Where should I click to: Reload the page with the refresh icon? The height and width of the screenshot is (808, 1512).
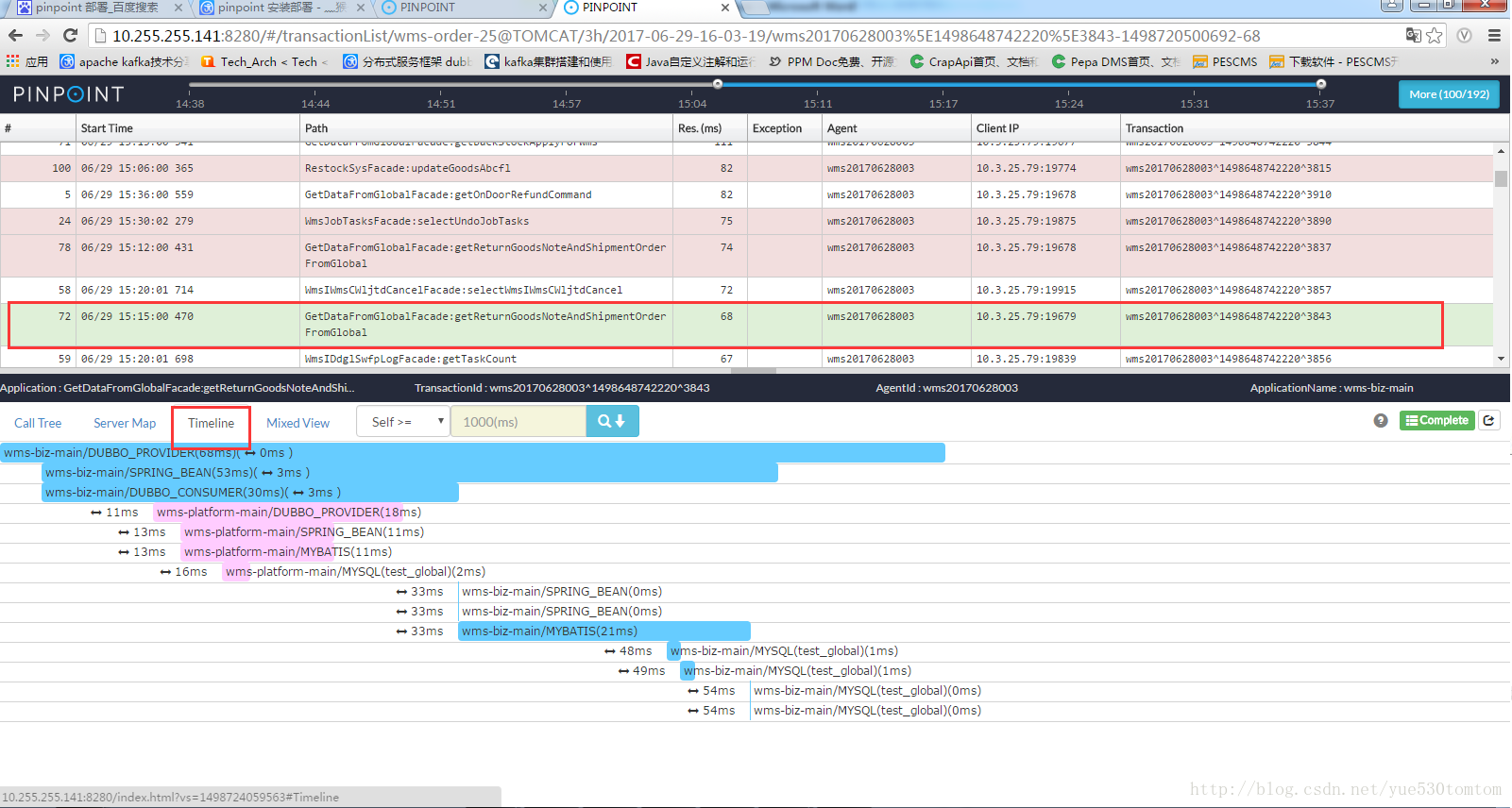tap(70, 36)
